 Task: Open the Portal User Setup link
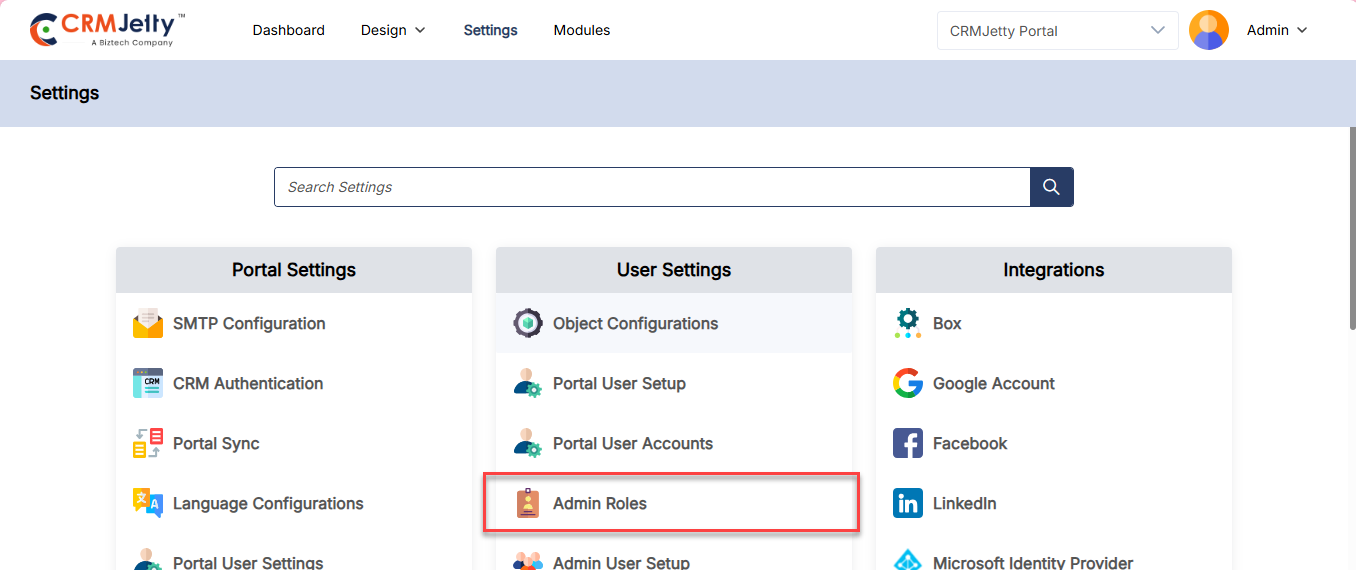click(x=619, y=383)
